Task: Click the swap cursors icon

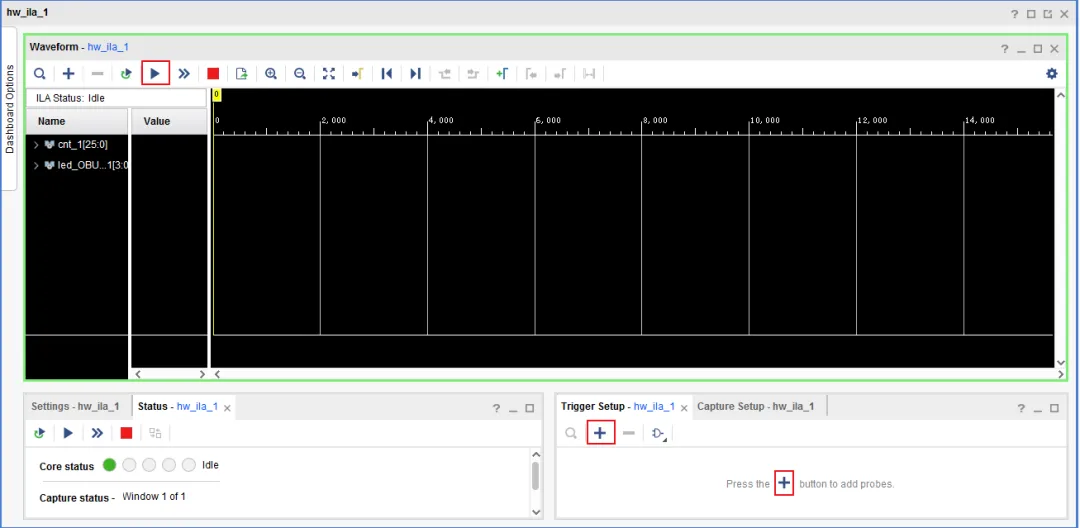Action: click(x=589, y=74)
